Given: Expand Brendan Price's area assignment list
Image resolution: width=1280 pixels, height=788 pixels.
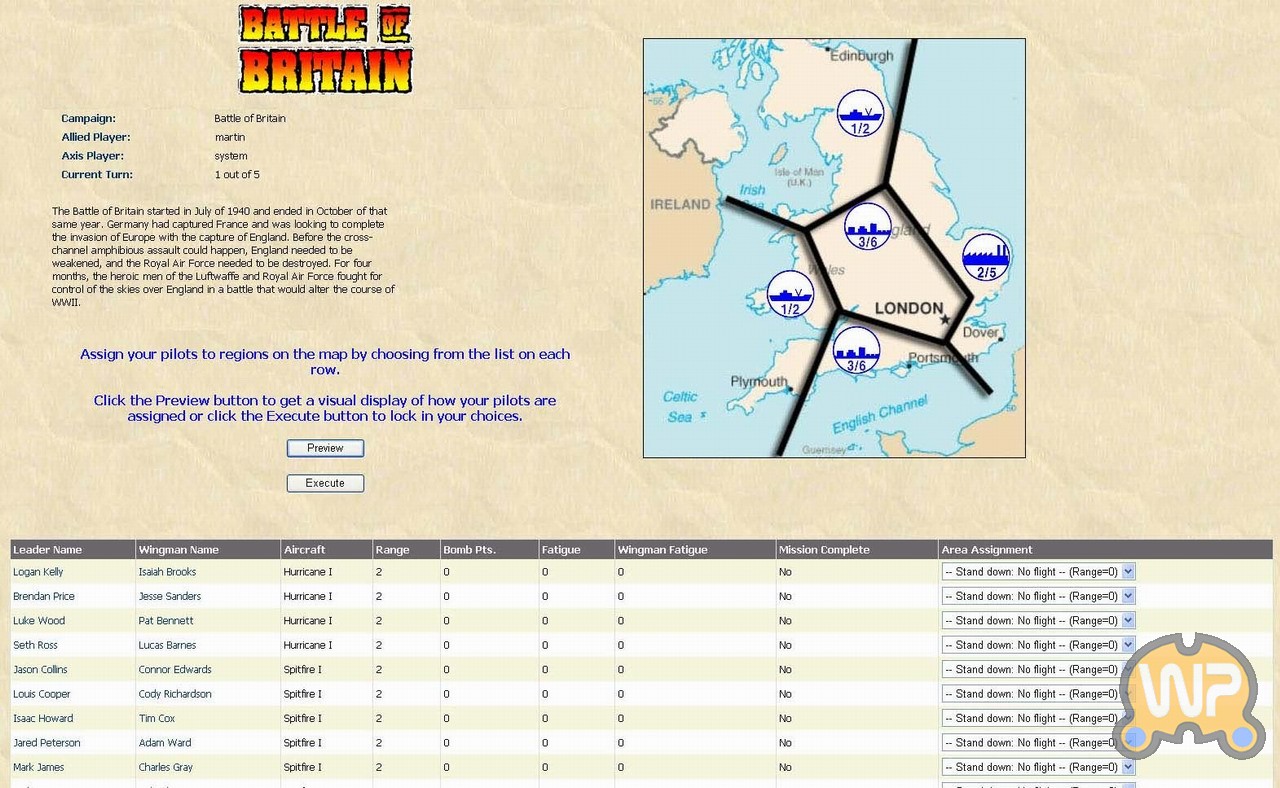Looking at the screenshot, I should tap(1038, 596).
